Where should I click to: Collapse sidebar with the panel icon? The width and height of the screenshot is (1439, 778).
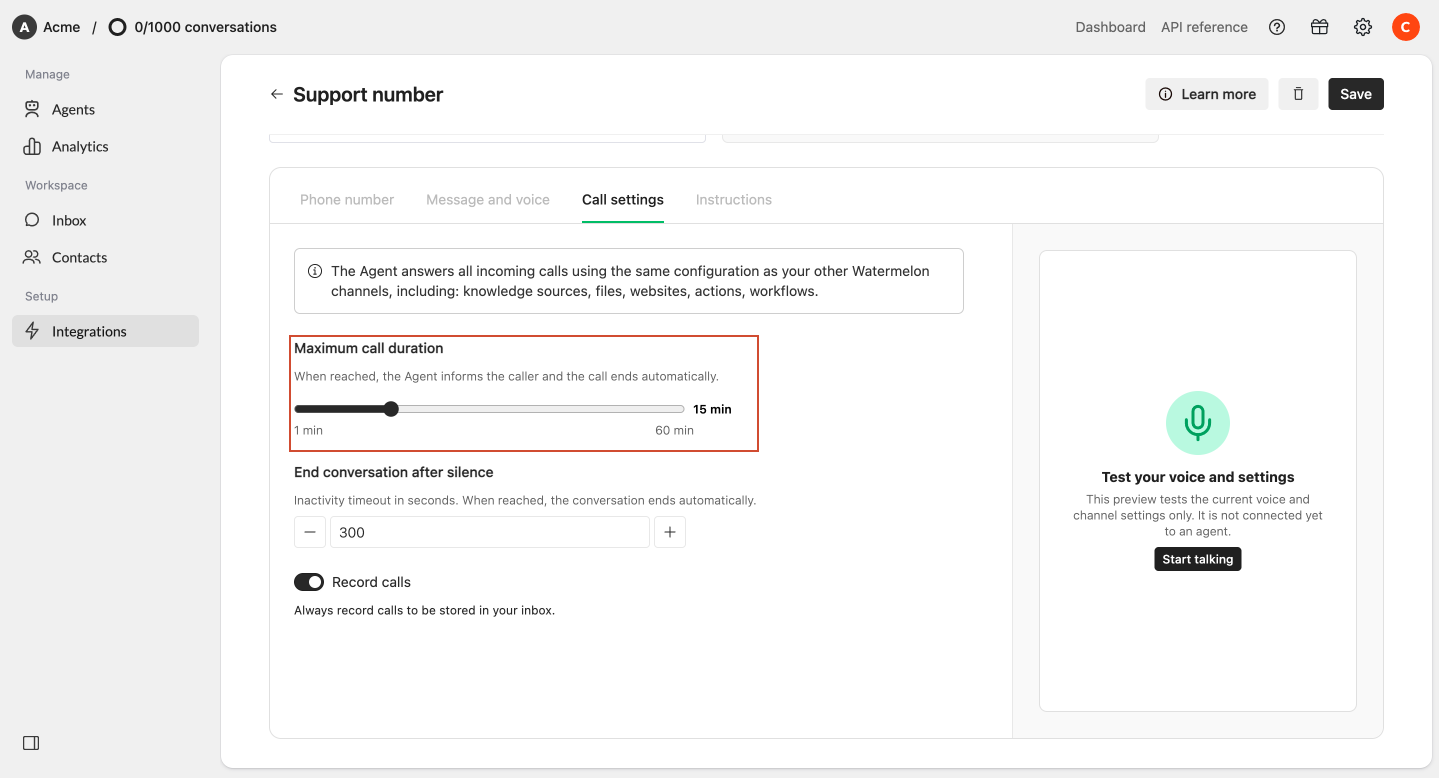[31, 743]
